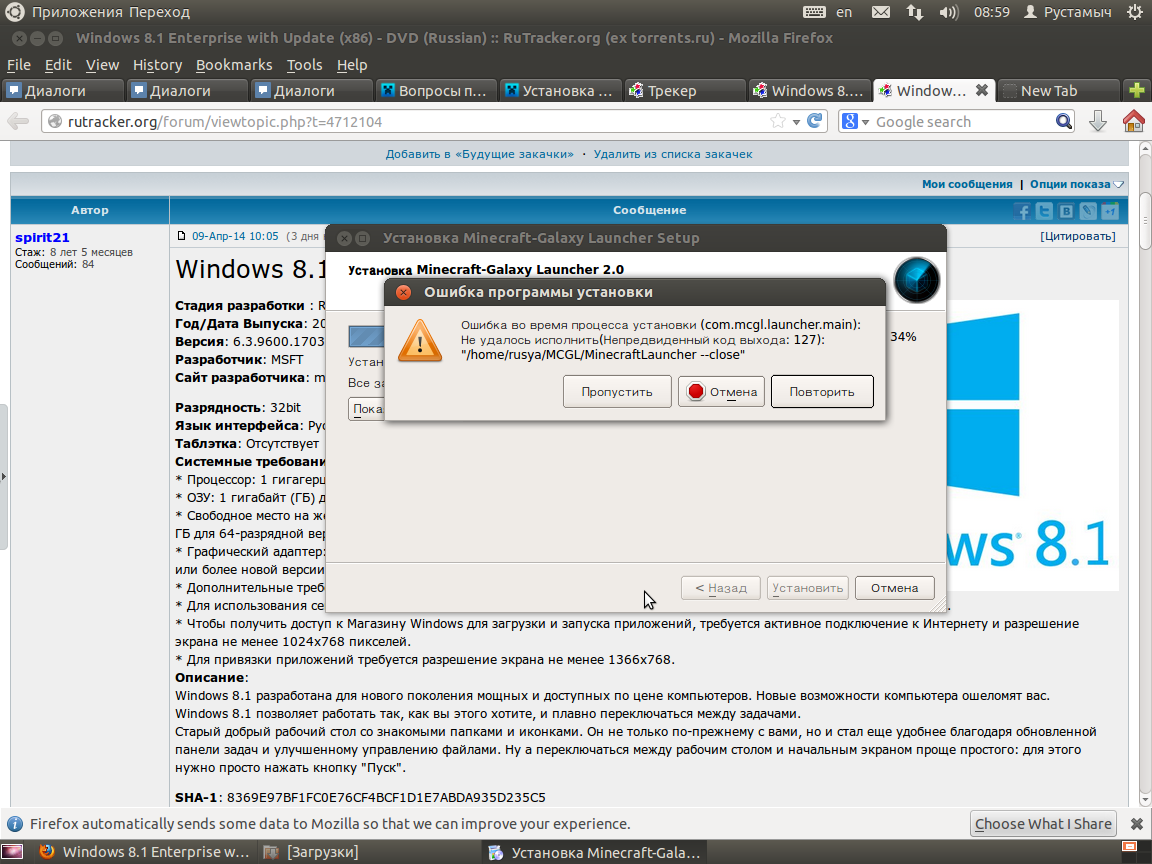Screen dimensions: 1152x864
Task: Open the Tools menu
Action: pos(304,65)
